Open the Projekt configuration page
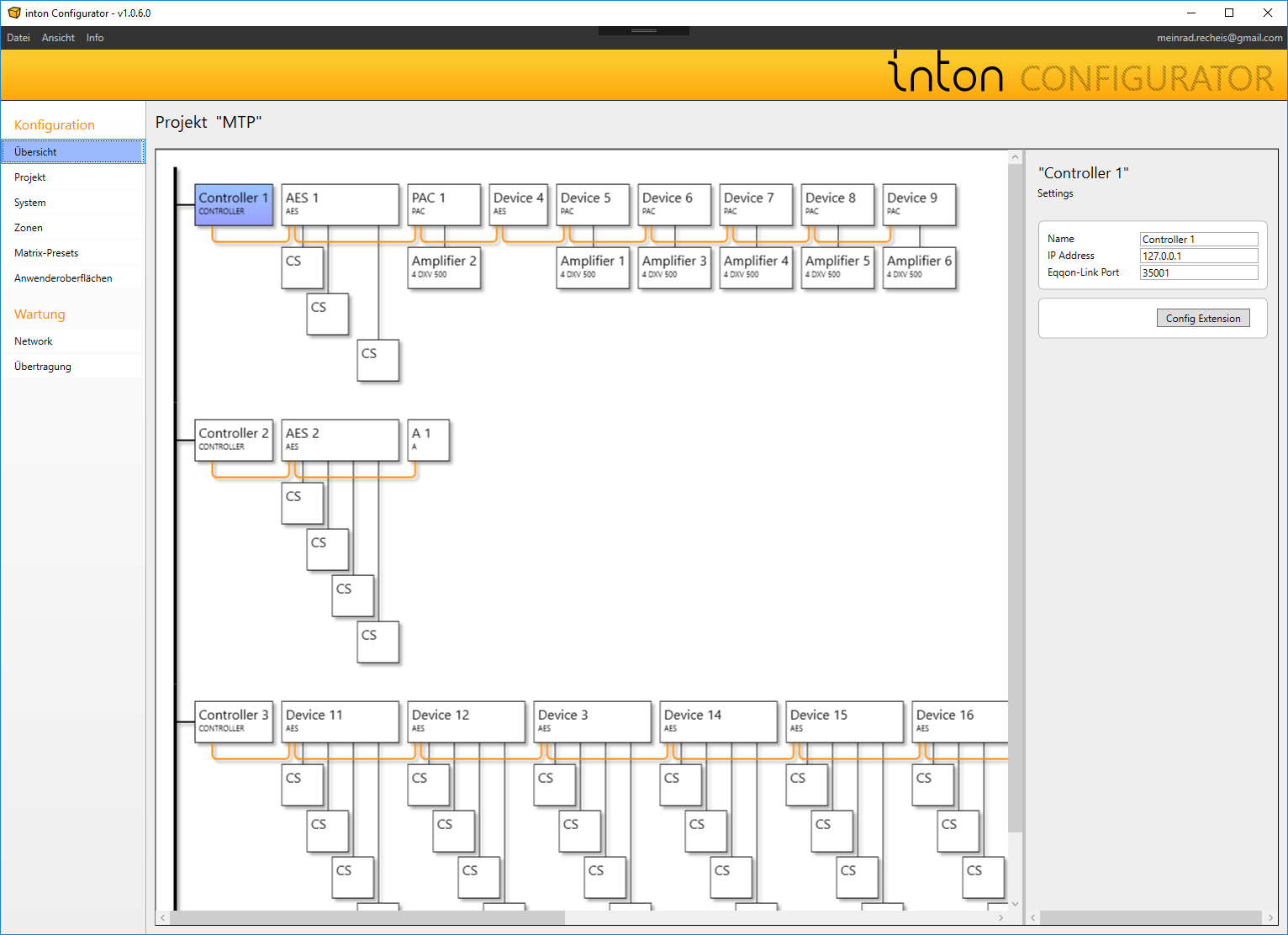Image resolution: width=1288 pixels, height=935 pixels. tap(73, 177)
